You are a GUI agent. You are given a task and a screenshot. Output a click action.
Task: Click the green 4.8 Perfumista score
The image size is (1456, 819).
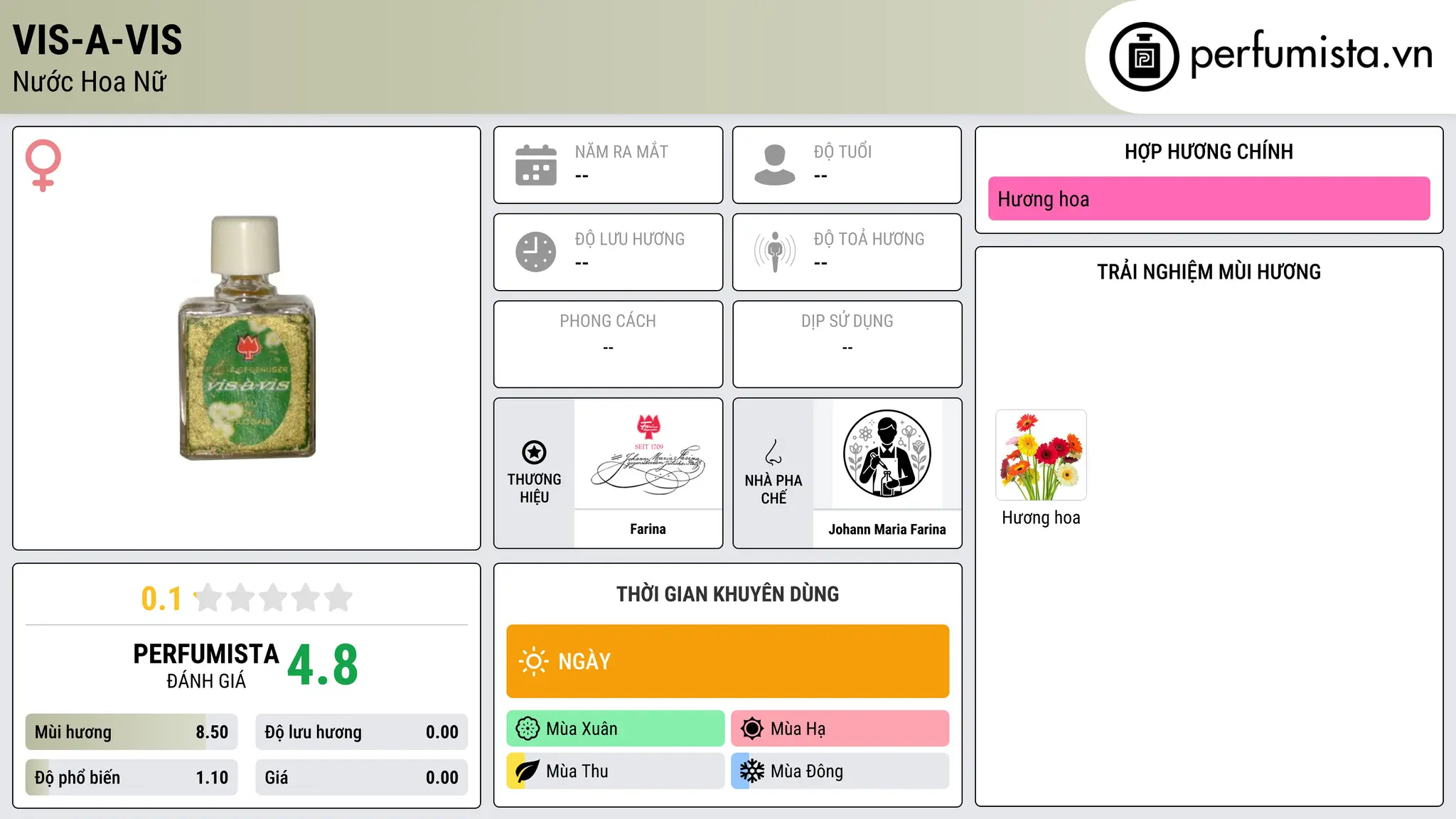point(323,665)
